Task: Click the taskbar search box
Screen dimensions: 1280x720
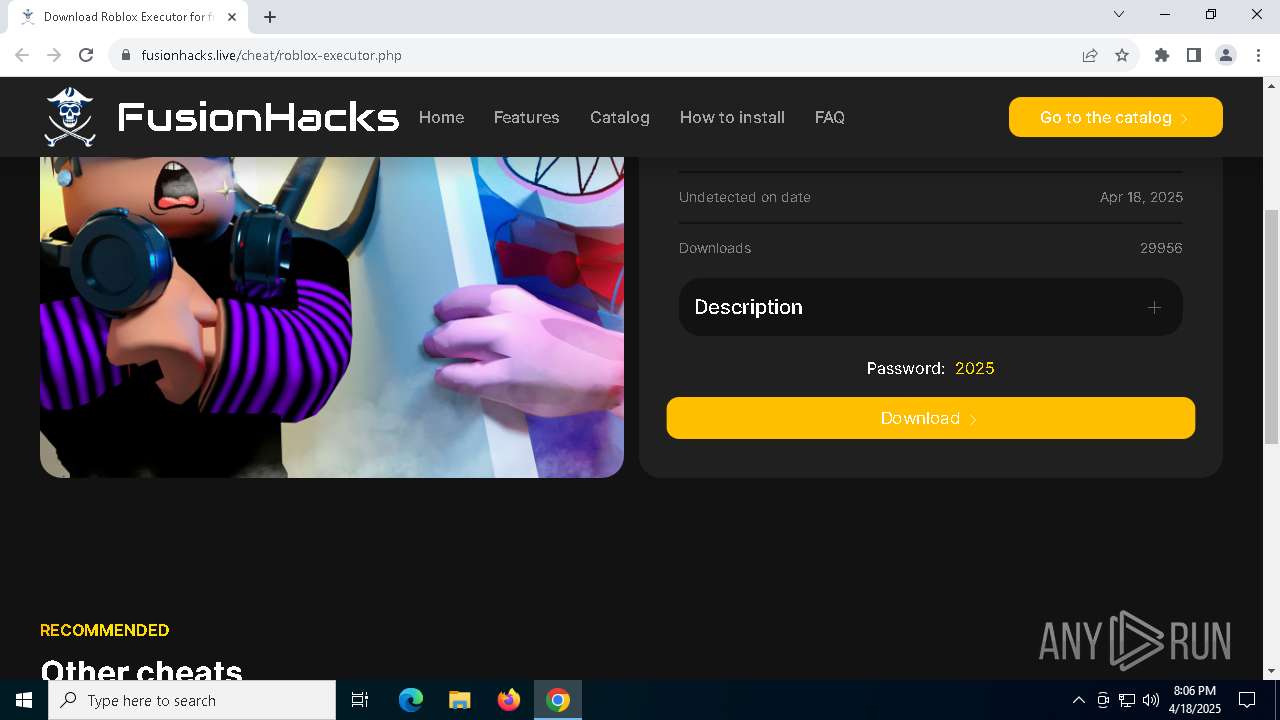Action: (192, 700)
